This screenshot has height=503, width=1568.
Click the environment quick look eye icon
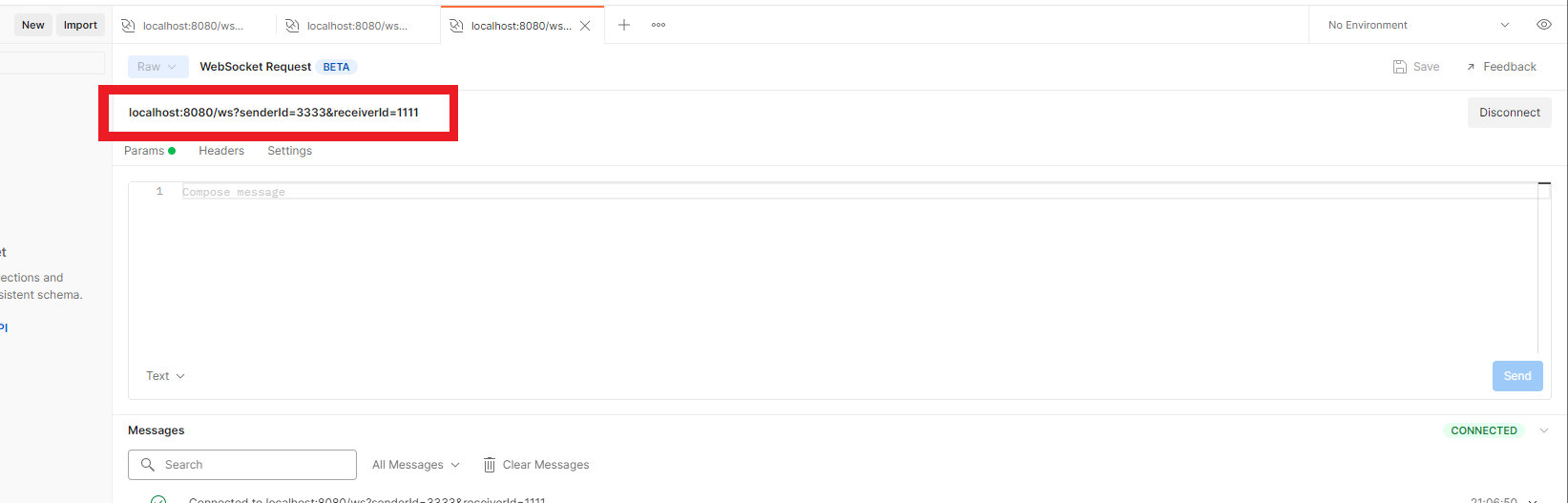click(1543, 25)
